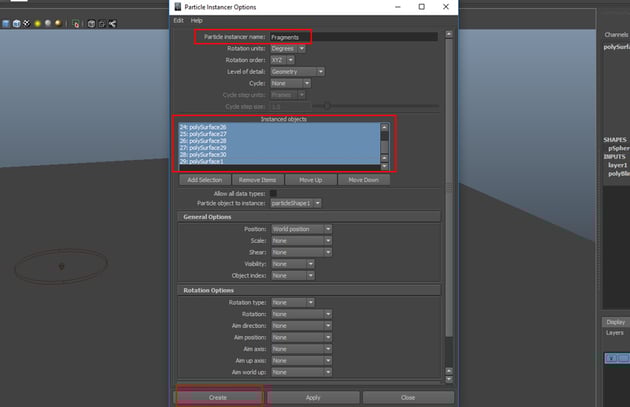Image resolution: width=630 pixels, height=407 pixels.
Task: Open the Aim direction dropdown
Action: [301, 325]
